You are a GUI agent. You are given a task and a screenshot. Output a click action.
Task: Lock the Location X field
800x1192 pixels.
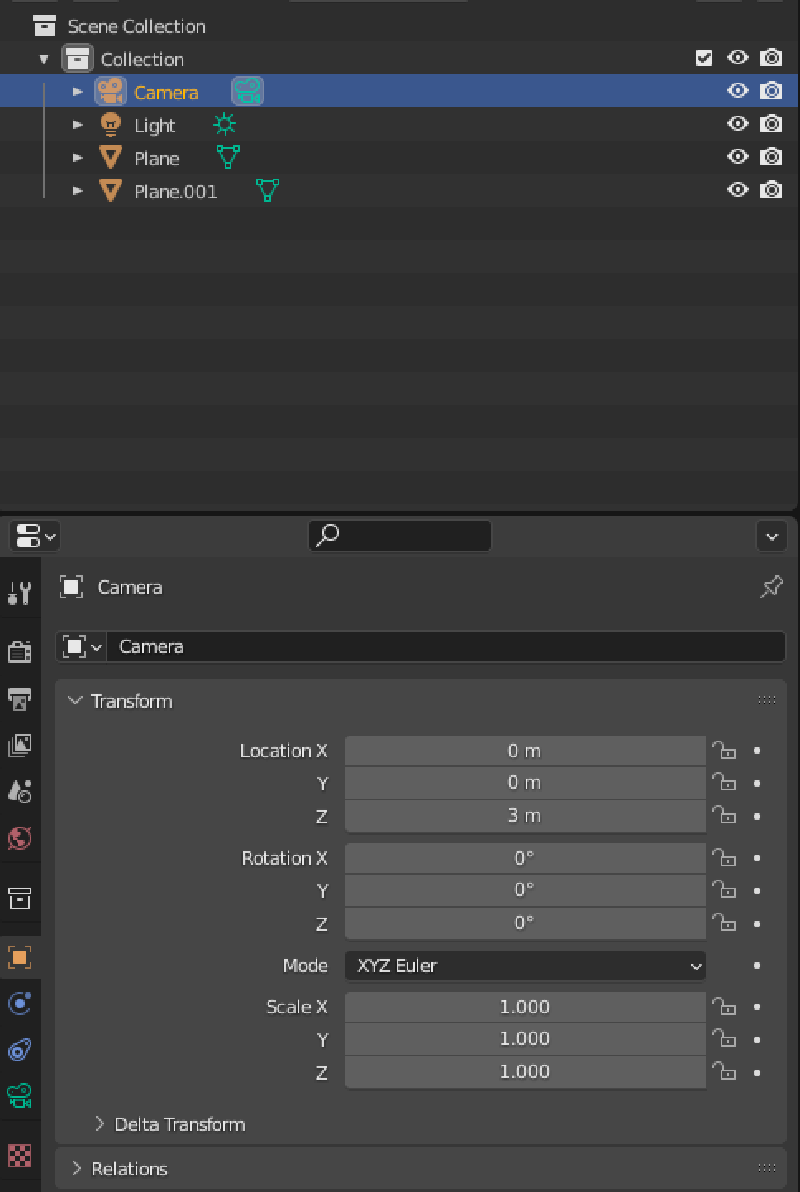point(722,751)
